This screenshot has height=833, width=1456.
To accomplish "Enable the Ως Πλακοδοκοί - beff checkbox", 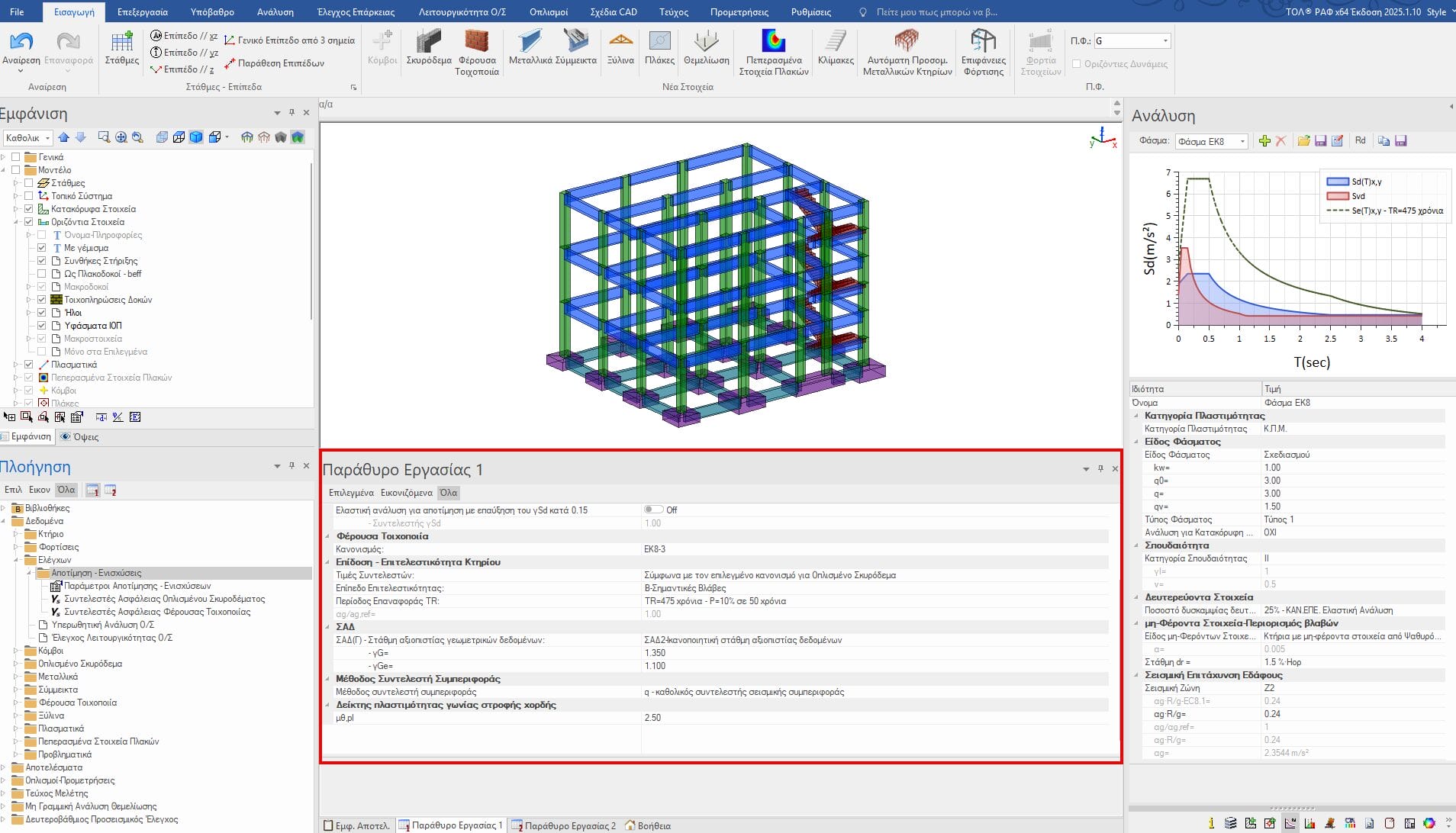I will [x=42, y=274].
